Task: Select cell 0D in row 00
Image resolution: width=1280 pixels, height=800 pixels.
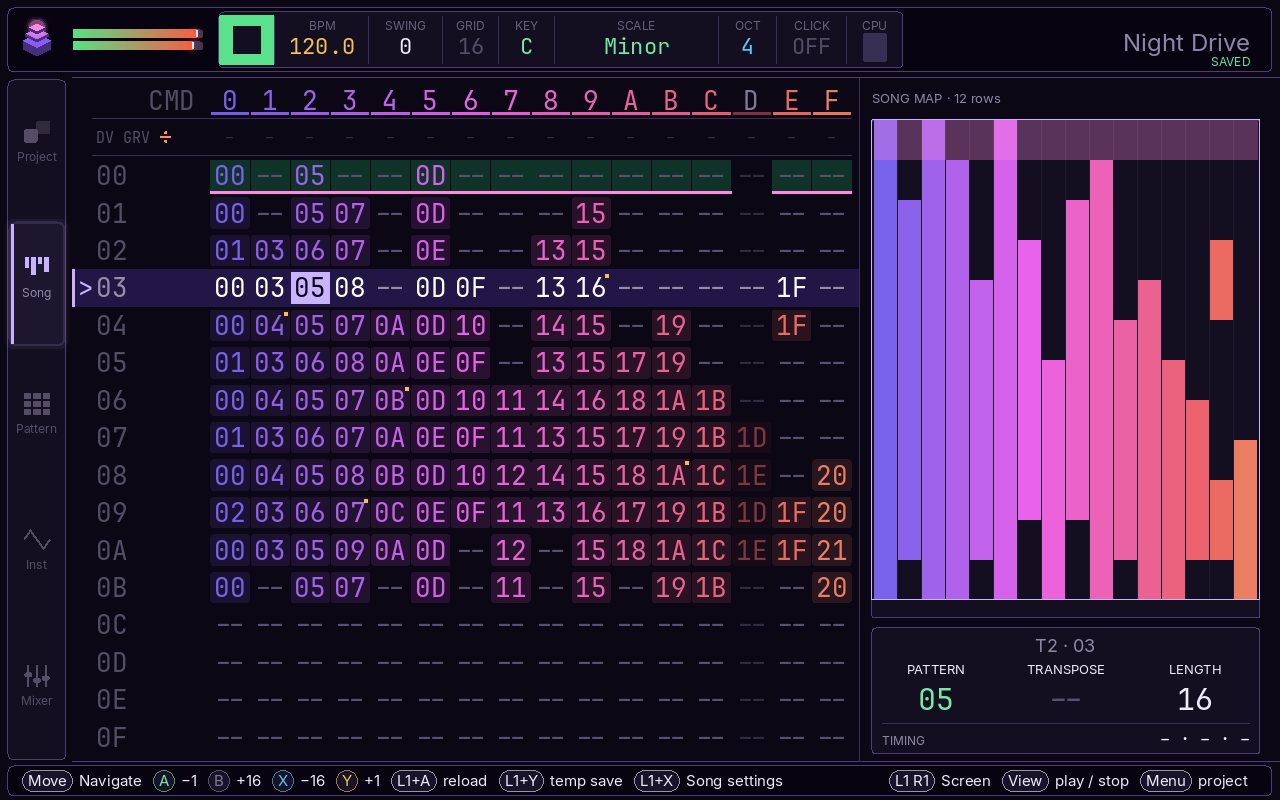Action: (x=430, y=175)
